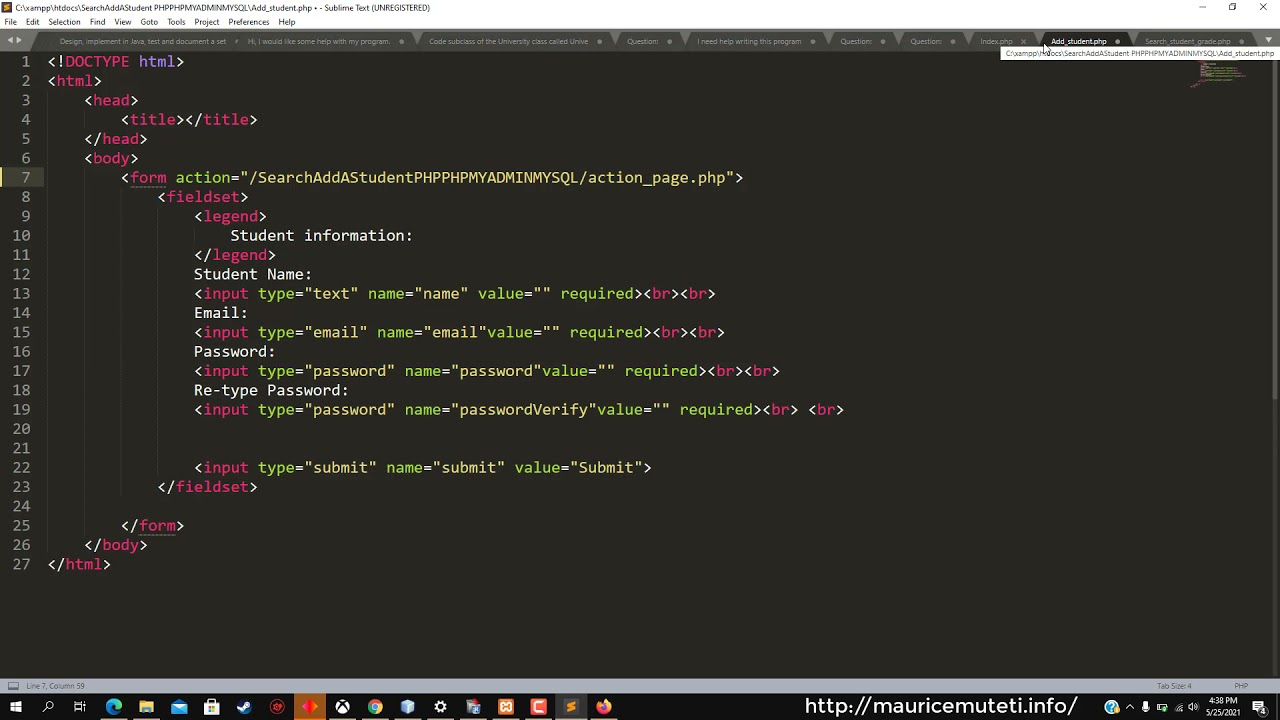
Task: Open File Explorer from the taskbar
Action: pyautogui.click(x=146, y=707)
